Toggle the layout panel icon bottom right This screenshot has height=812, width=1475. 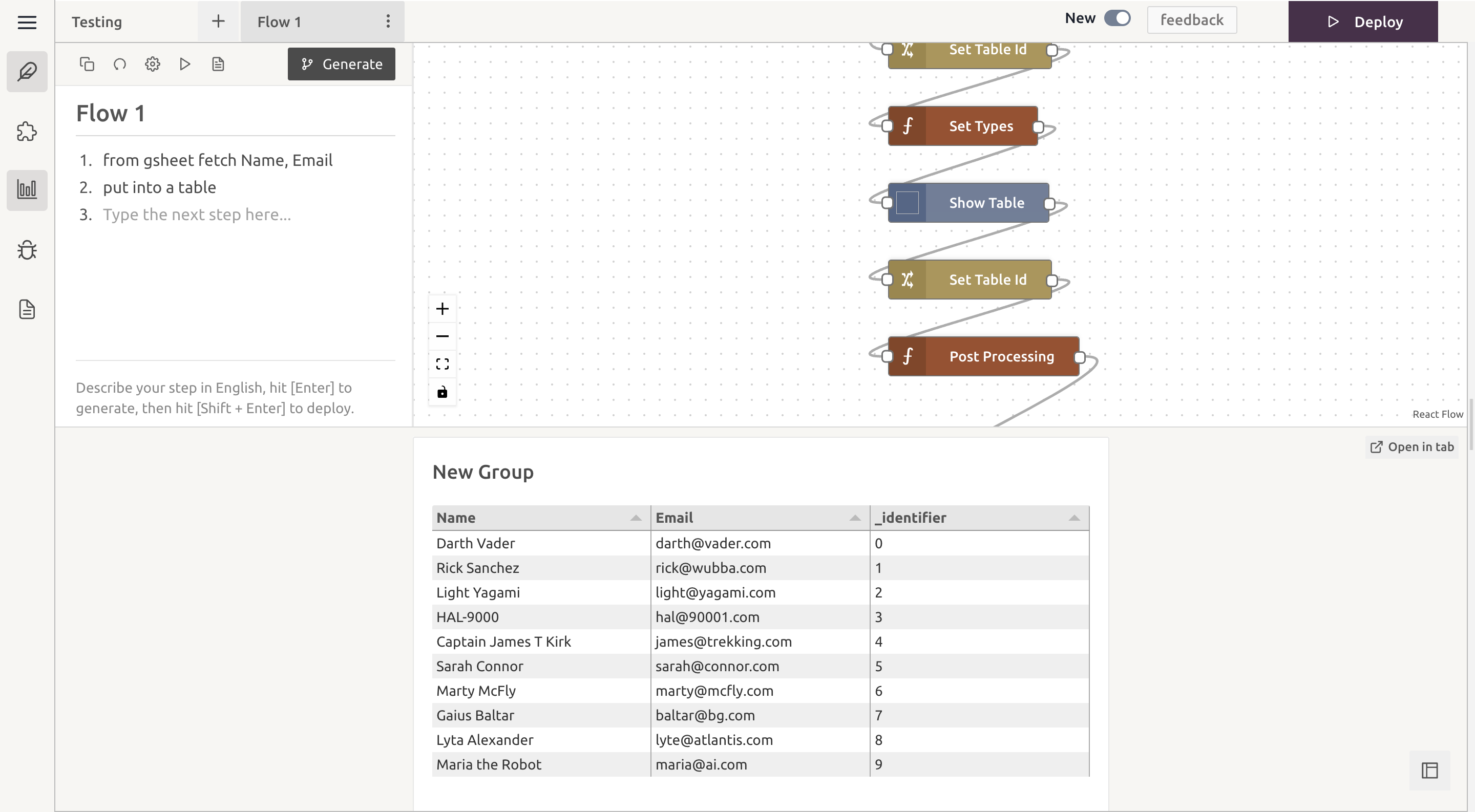1429,770
